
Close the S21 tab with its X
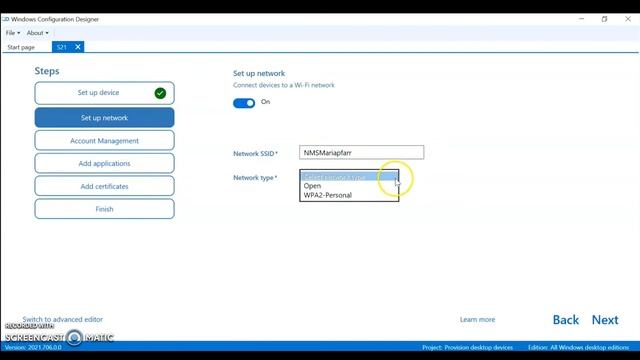click(x=78, y=47)
